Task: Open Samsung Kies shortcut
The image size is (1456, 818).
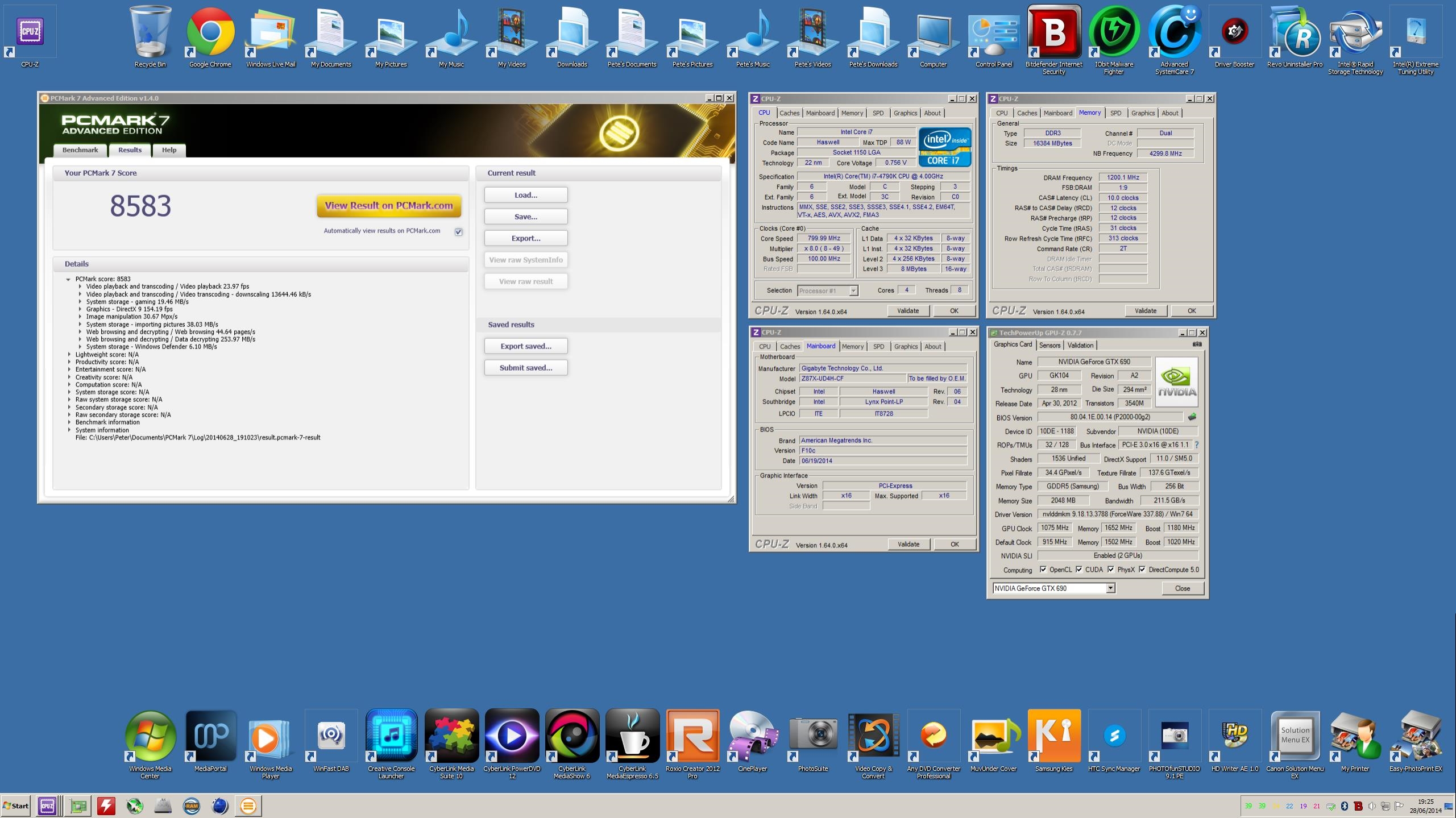Action: pyautogui.click(x=1054, y=741)
